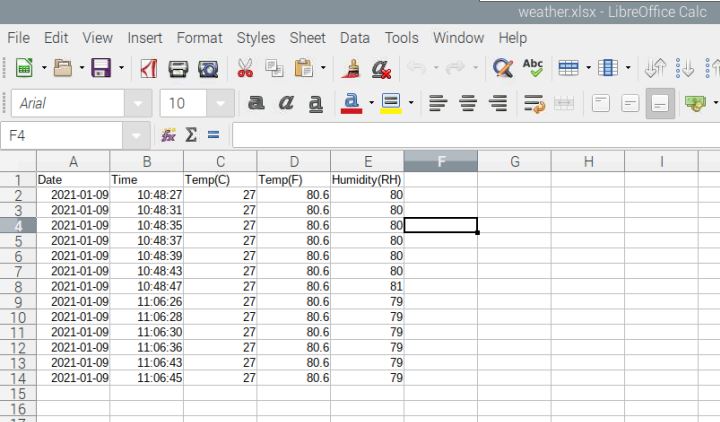Click the Font Size field 10

[x=183, y=103]
